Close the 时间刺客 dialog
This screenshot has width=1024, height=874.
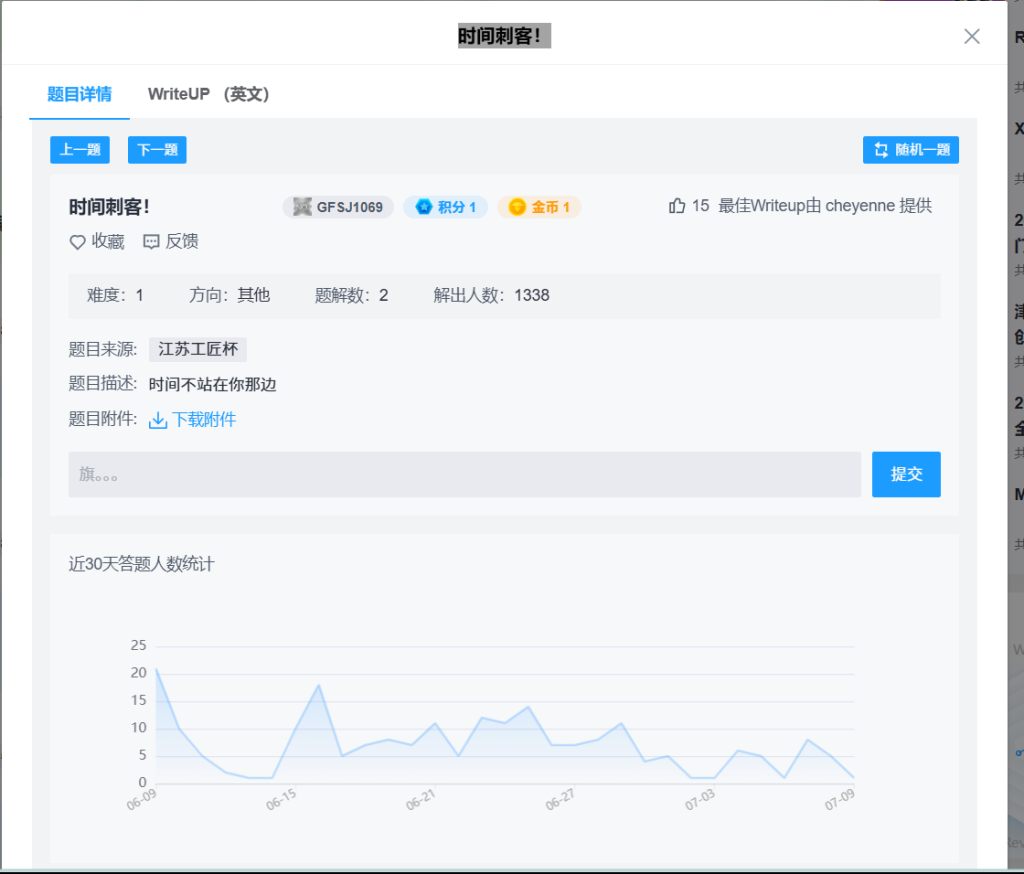click(x=971, y=36)
